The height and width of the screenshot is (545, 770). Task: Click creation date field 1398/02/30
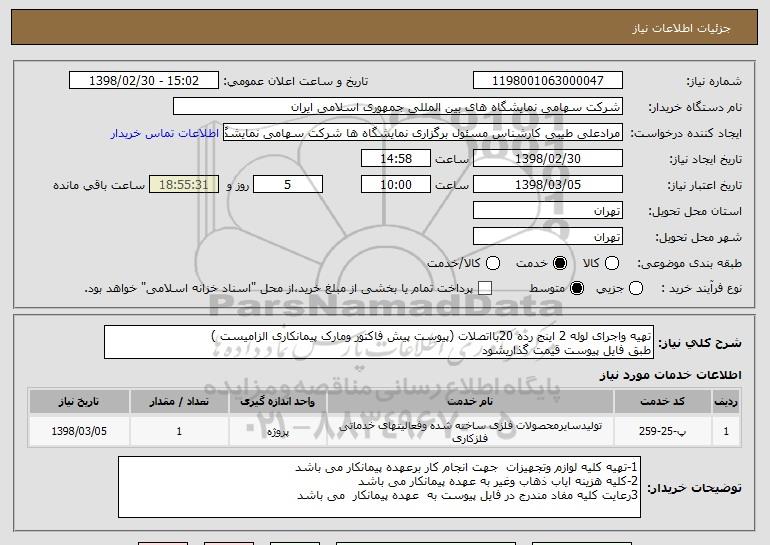tap(548, 159)
